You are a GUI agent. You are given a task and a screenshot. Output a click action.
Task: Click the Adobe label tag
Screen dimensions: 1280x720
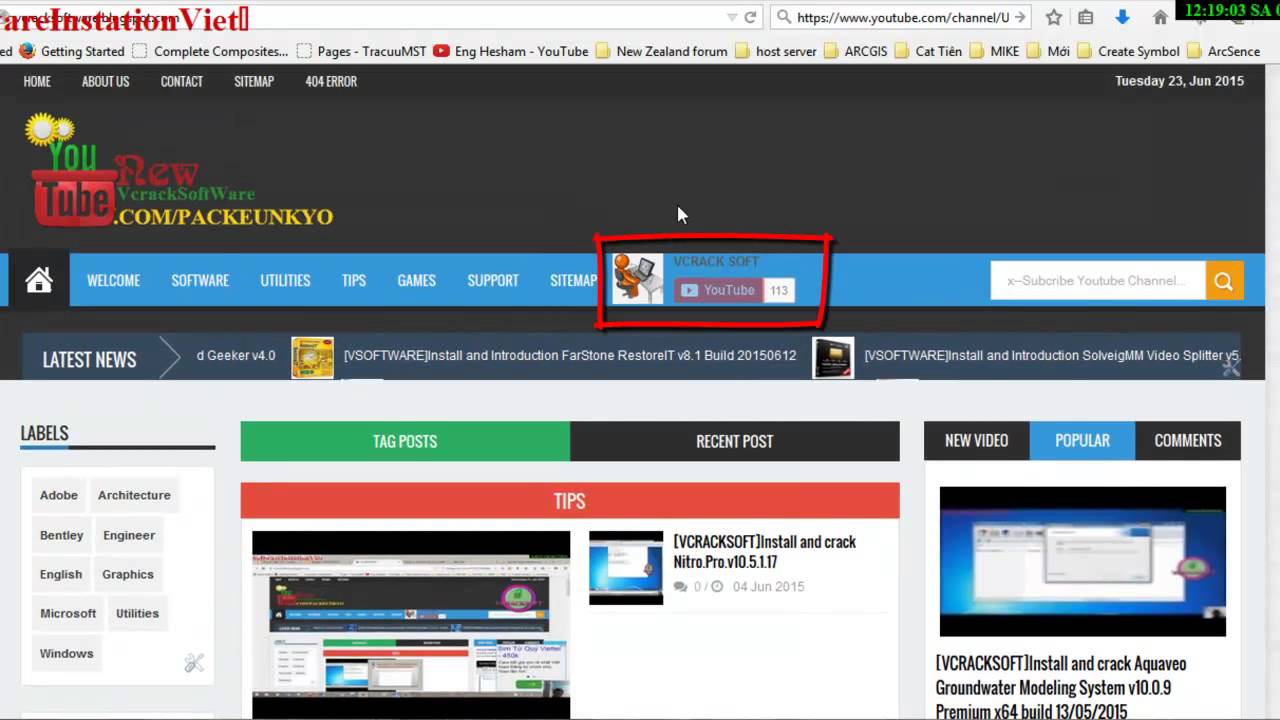(x=59, y=495)
